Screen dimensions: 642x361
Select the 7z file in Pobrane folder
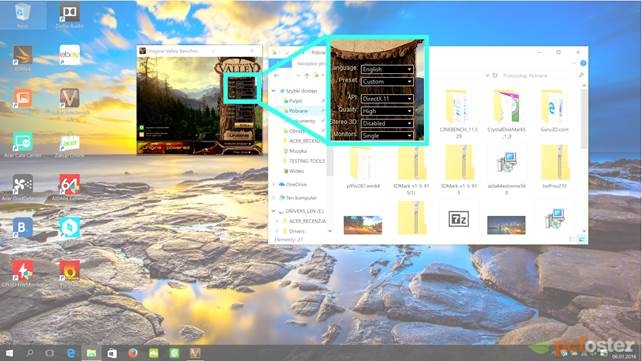459,220
